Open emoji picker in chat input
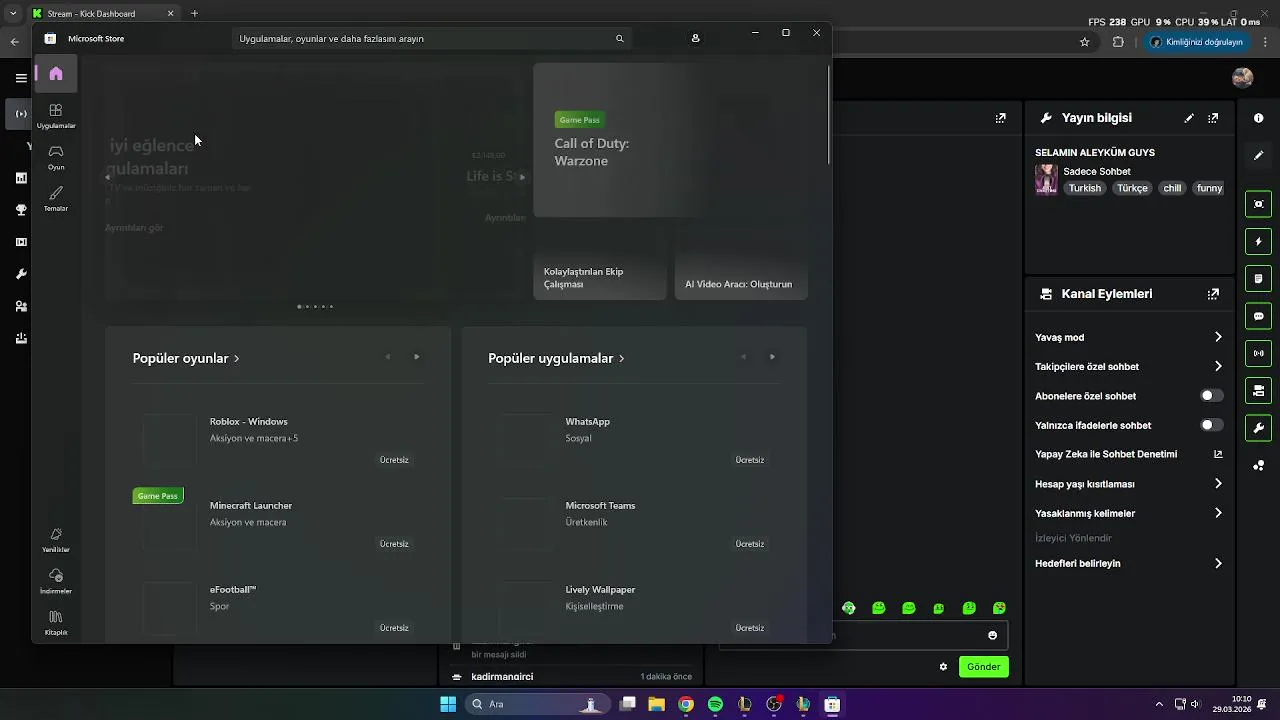Image resolution: width=1280 pixels, height=720 pixels. coord(992,635)
